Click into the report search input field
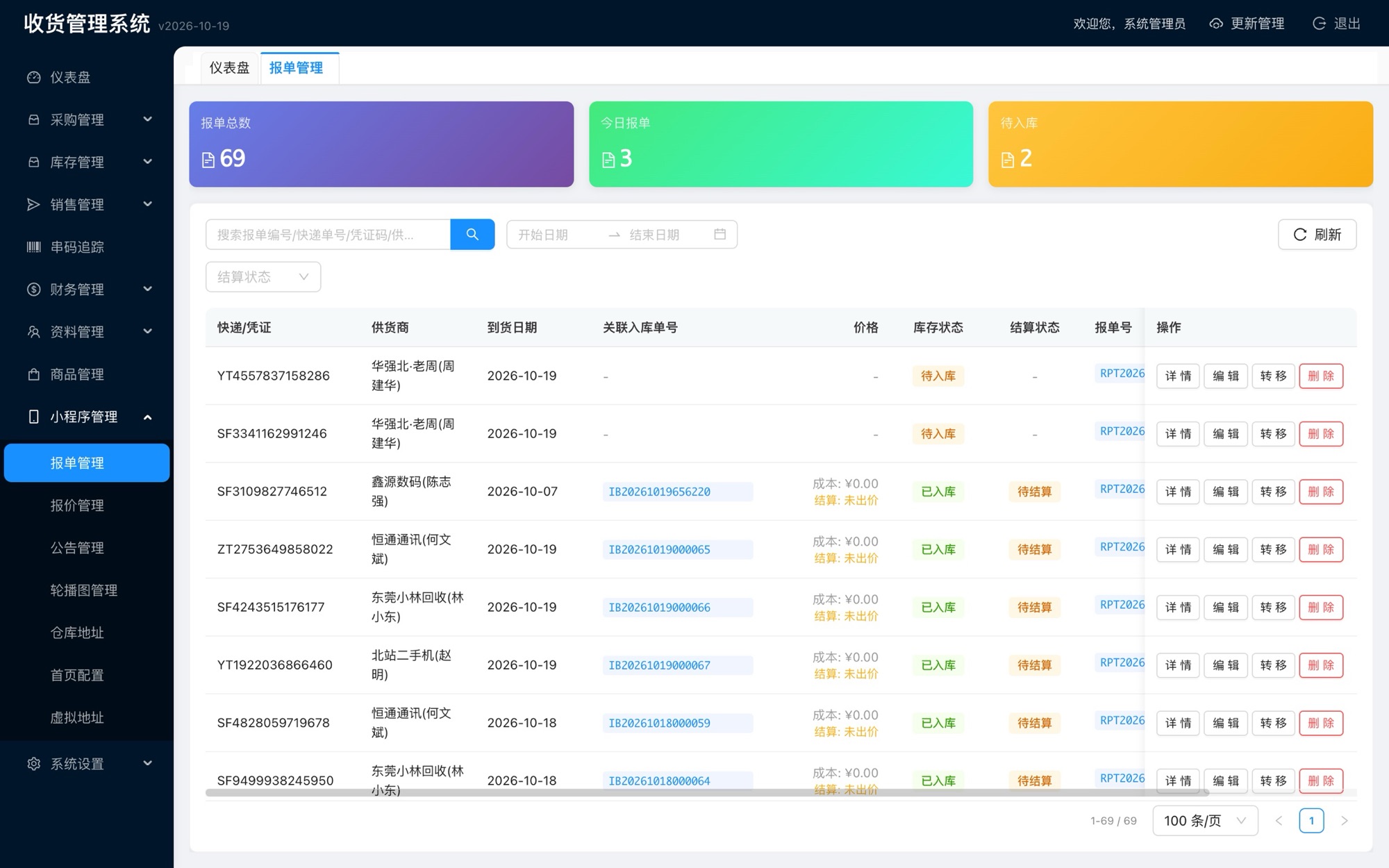This screenshot has height=868, width=1389. pos(328,234)
